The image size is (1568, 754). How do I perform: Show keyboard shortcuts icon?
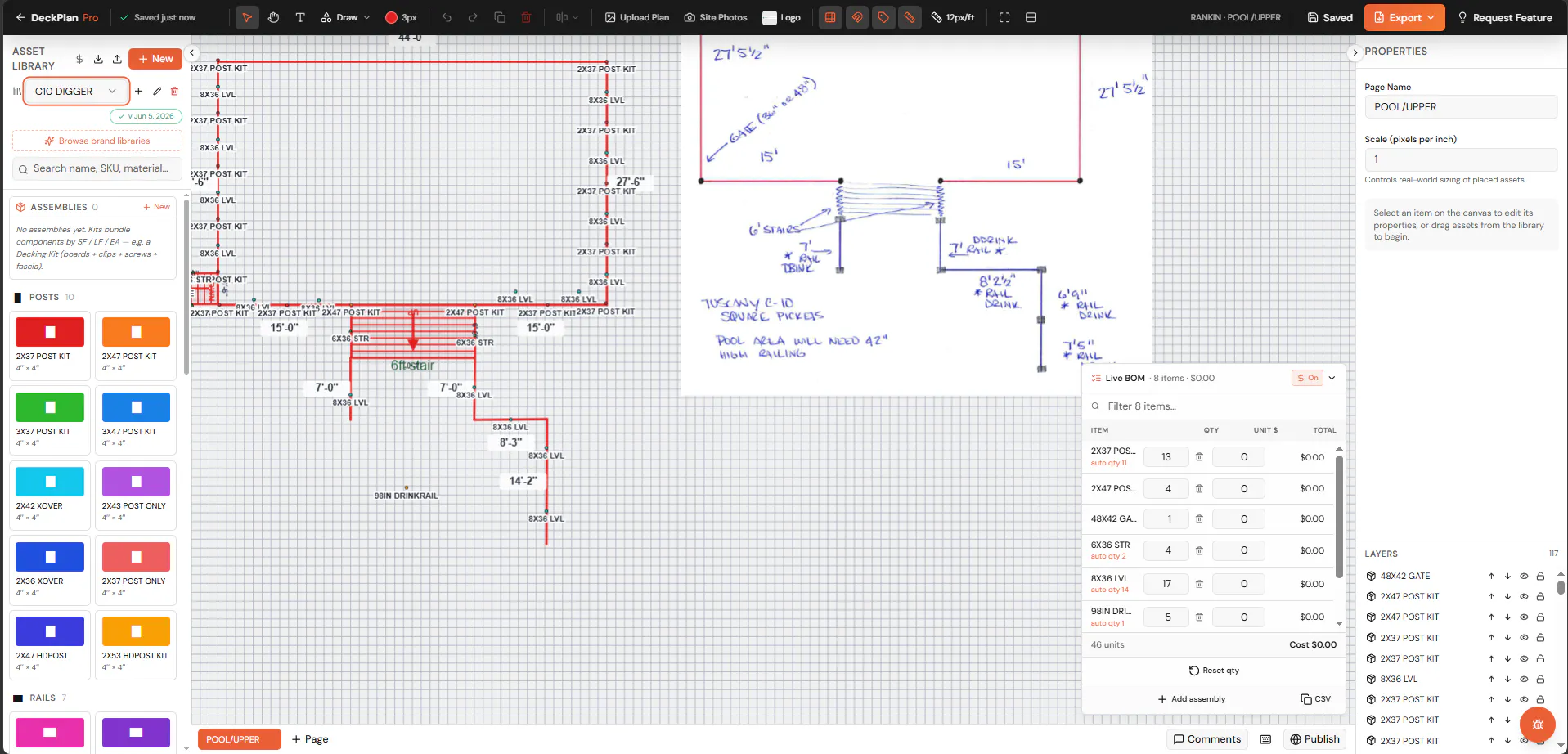click(x=1265, y=739)
